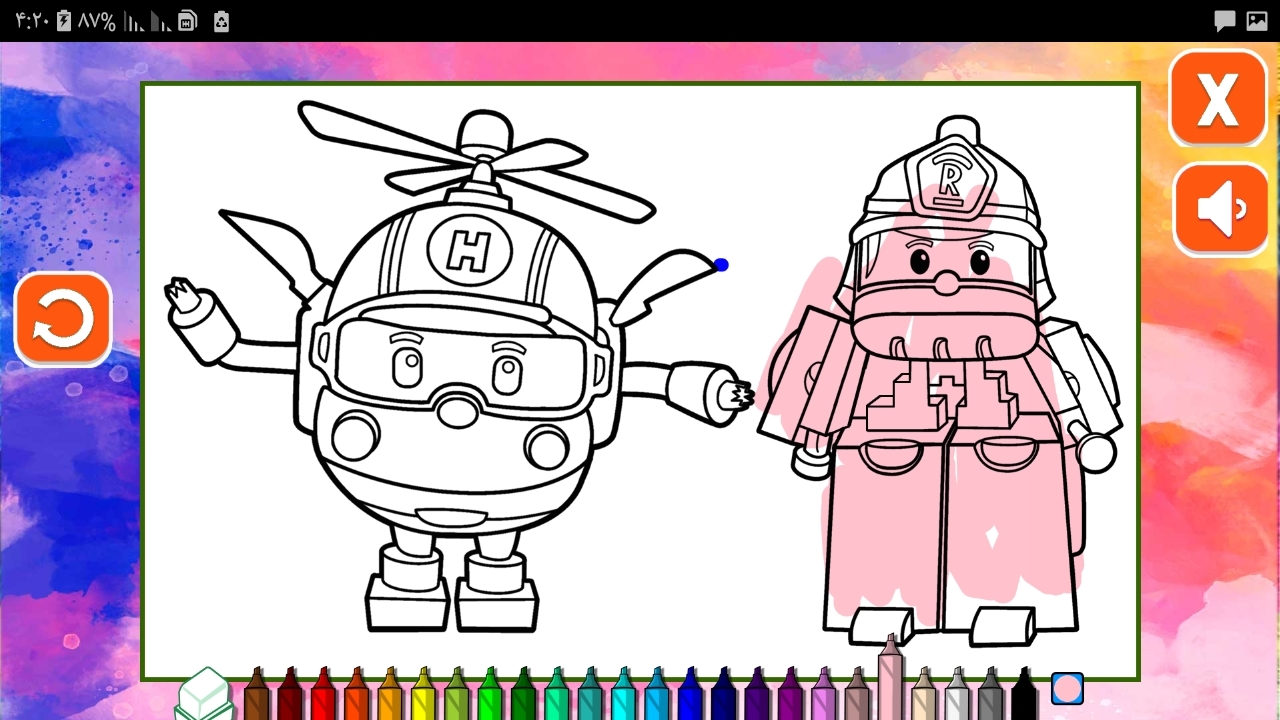Select the white light-gray marker
Viewport: 1280px width, 720px height.
pyautogui.click(x=957, y=694)
